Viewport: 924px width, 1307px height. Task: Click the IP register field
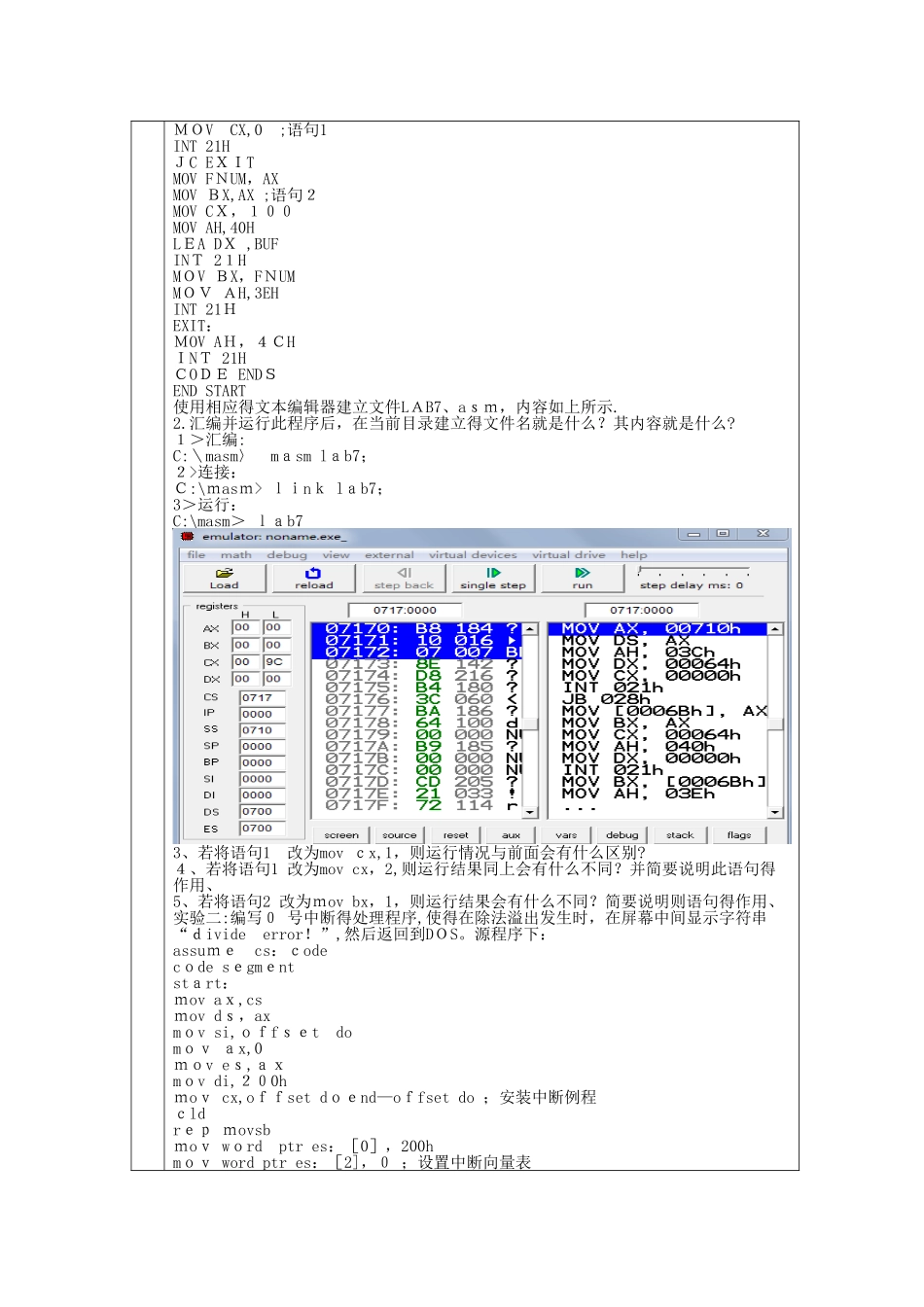263,714
